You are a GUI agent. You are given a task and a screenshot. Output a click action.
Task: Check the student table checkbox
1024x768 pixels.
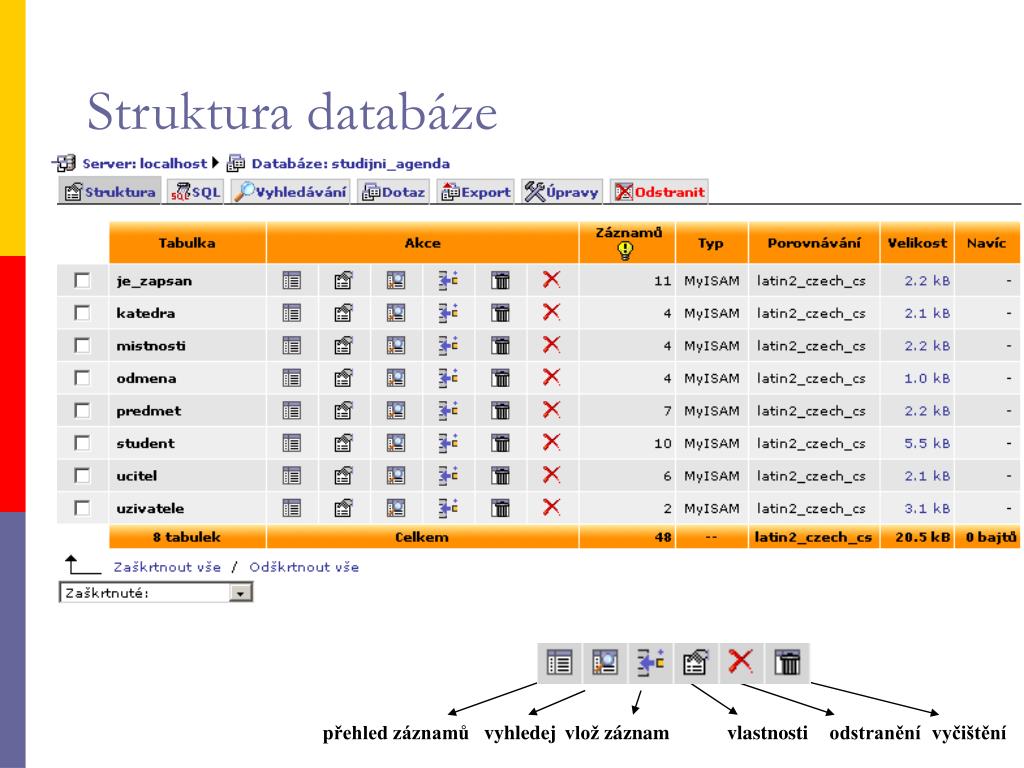click(82, 443)
